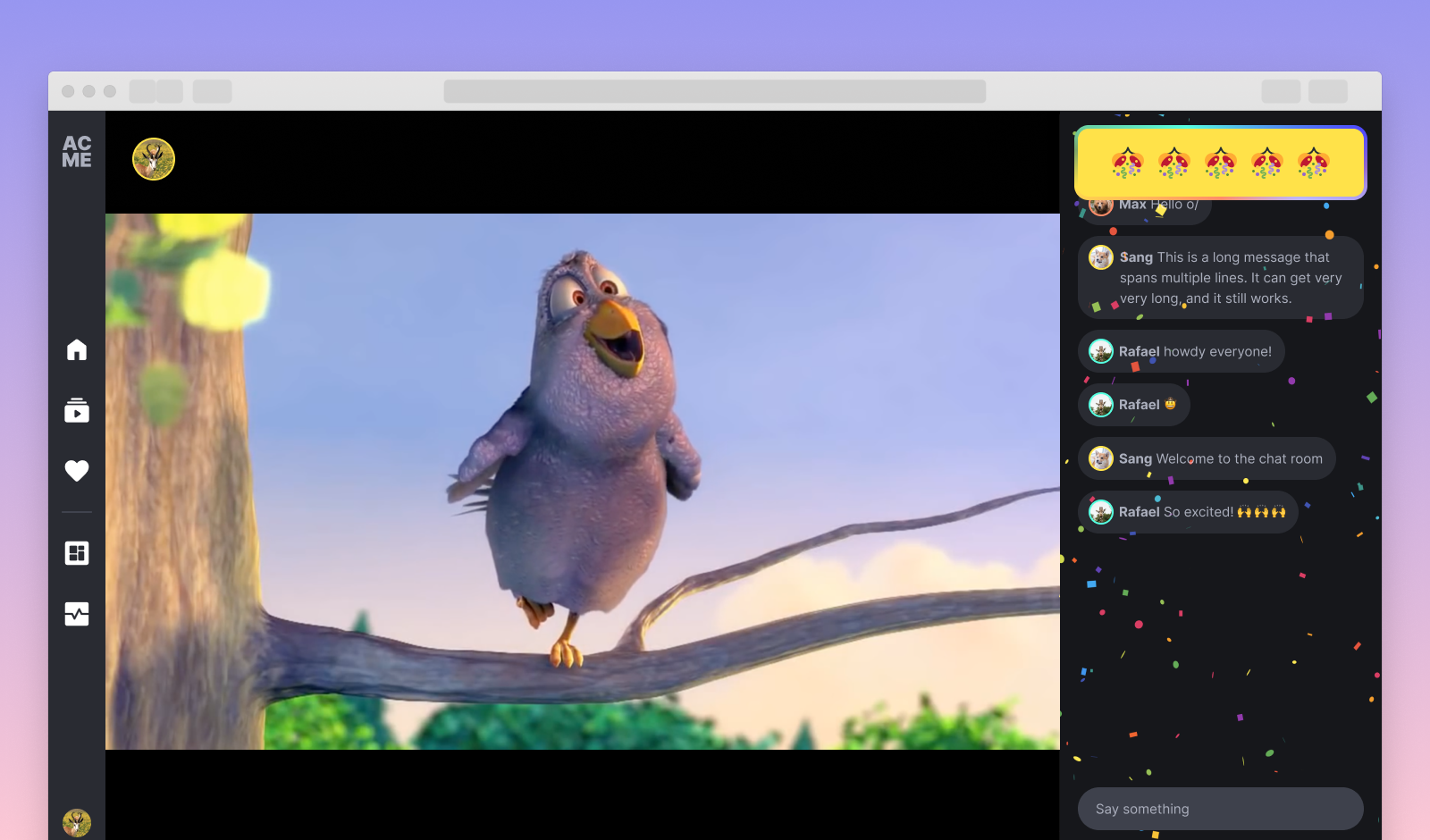Open the video library sidebar icon

click(77, 410)
